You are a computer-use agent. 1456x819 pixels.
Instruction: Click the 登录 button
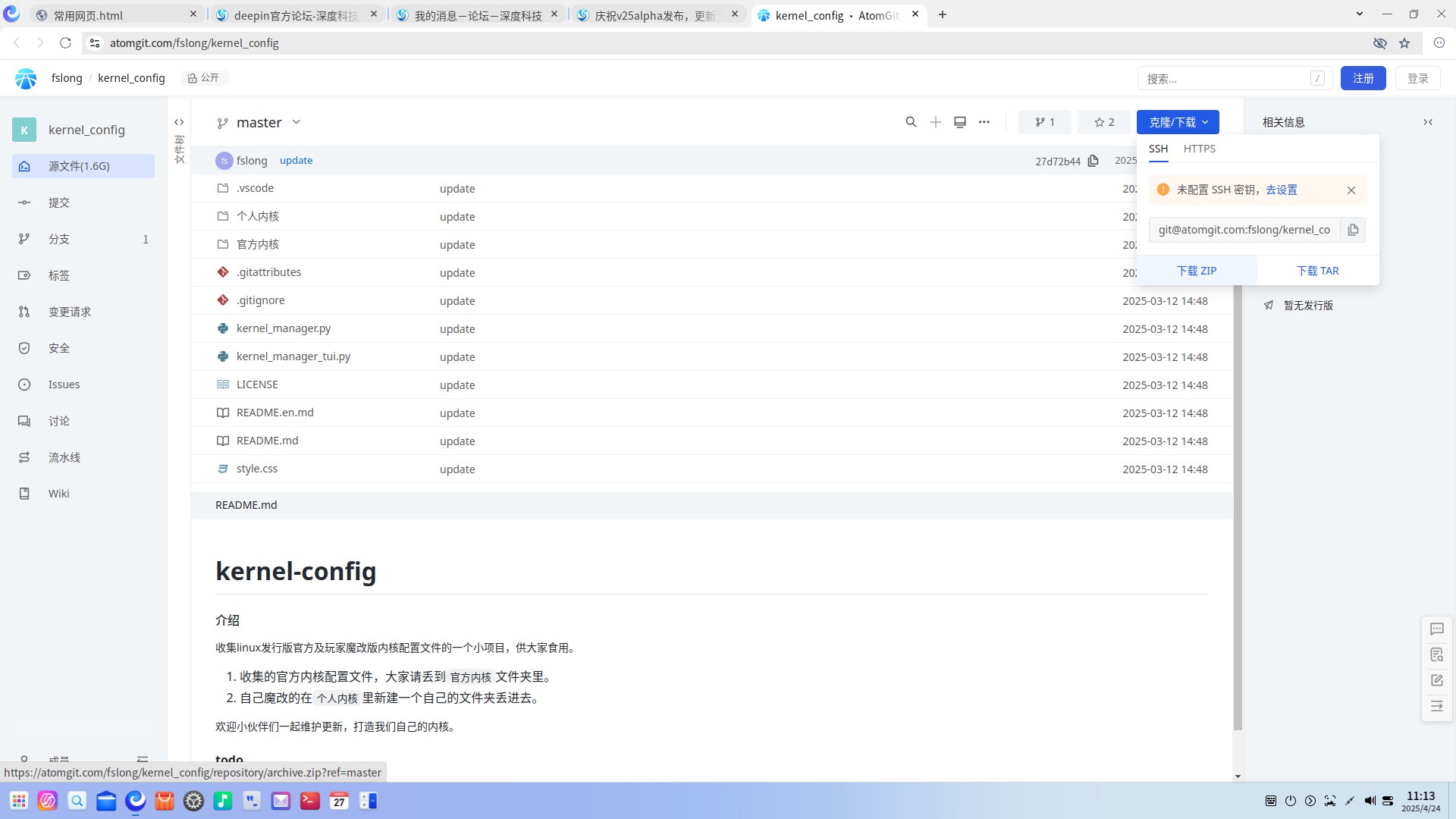[1417, 78]
